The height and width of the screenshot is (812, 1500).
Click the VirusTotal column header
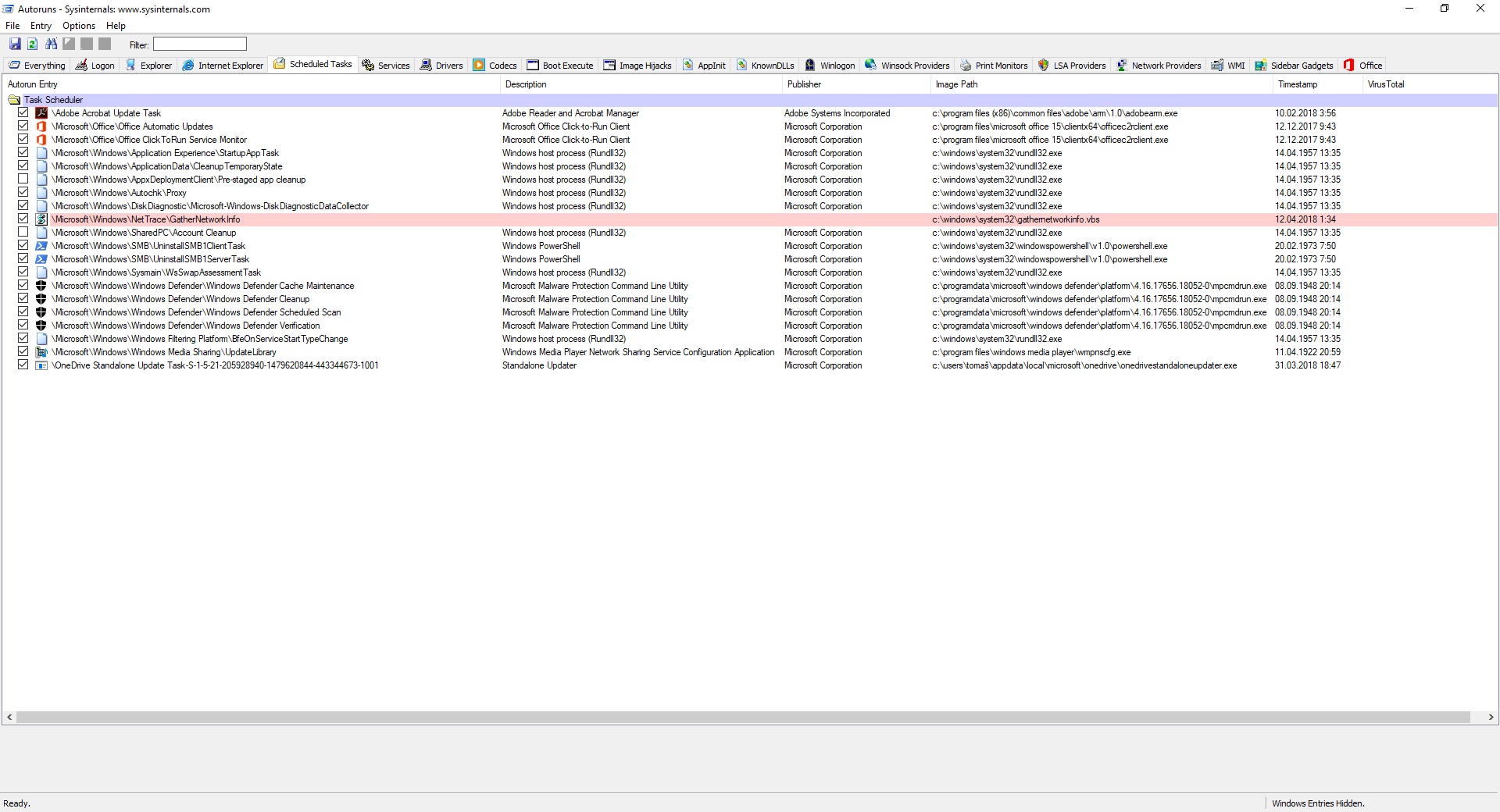[1430, 84]
